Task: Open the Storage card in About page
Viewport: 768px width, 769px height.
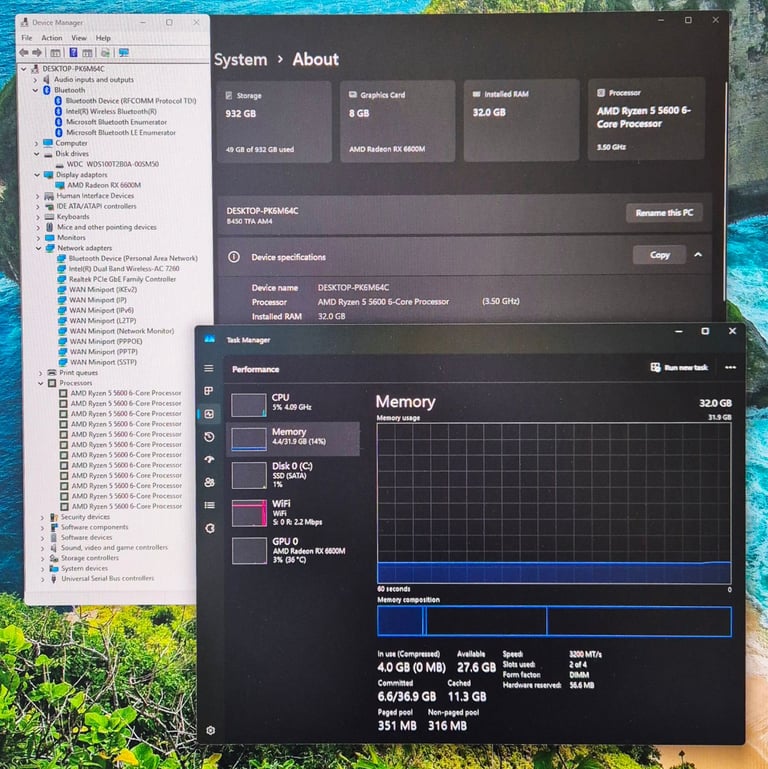Action: pos(274,122)
